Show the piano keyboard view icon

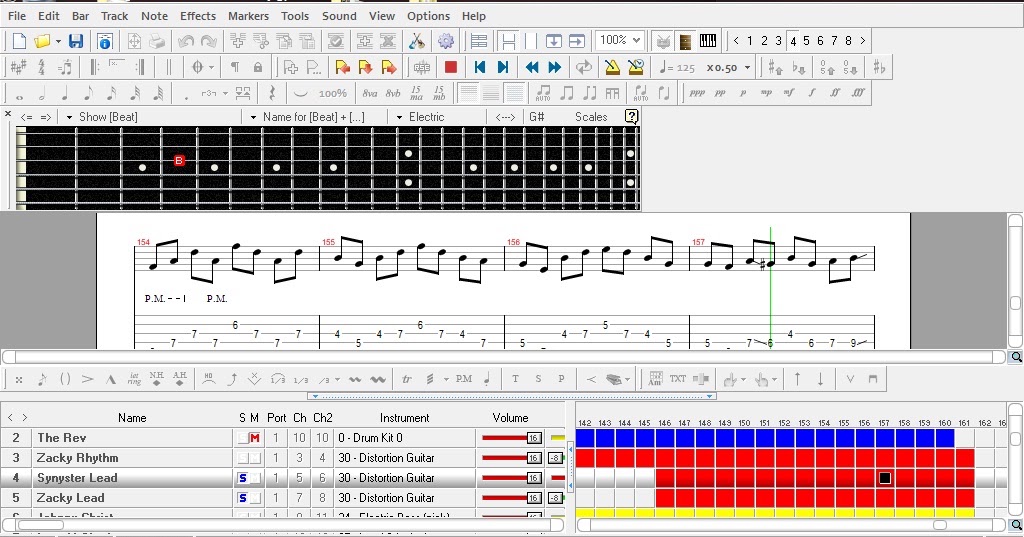708,41
